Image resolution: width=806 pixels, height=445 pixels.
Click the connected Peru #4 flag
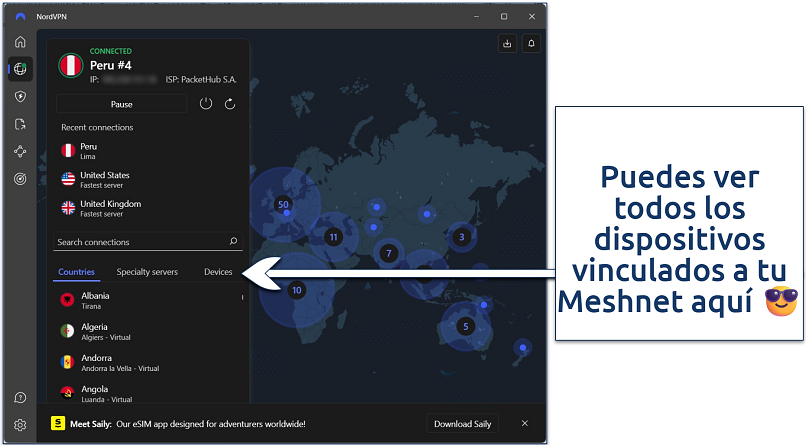coord(70,66)
